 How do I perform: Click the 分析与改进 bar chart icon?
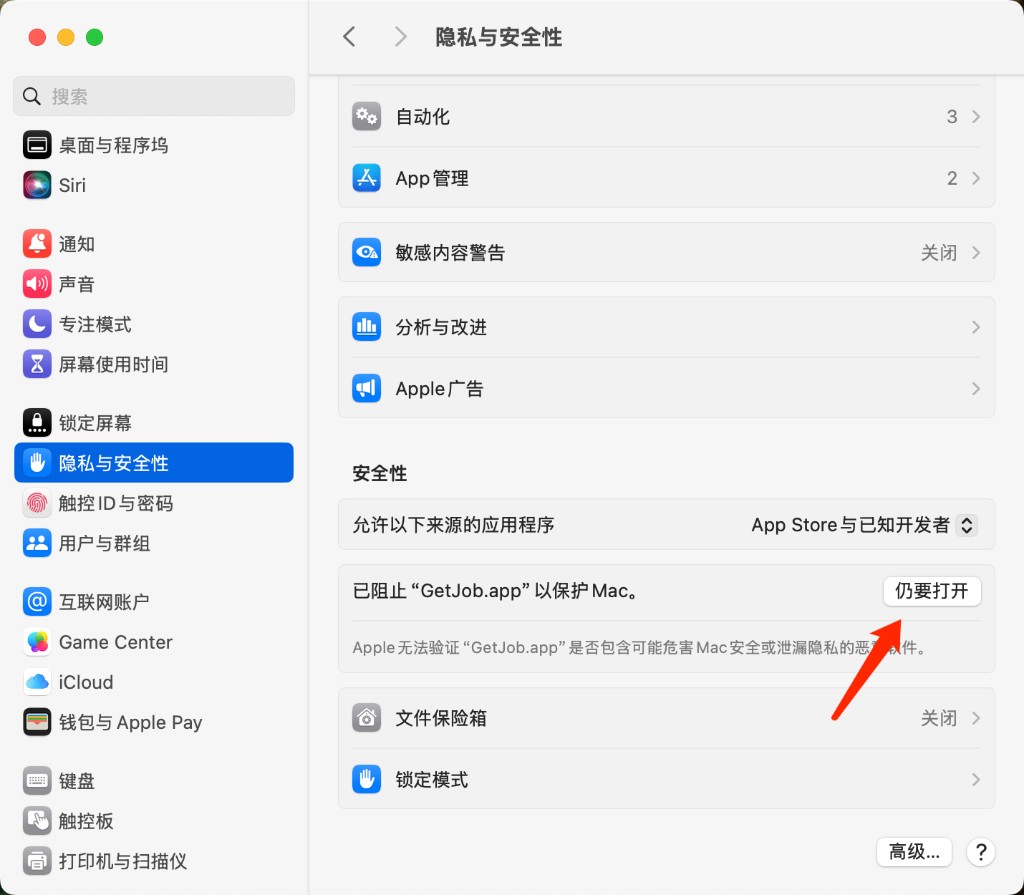coord(366,327)
